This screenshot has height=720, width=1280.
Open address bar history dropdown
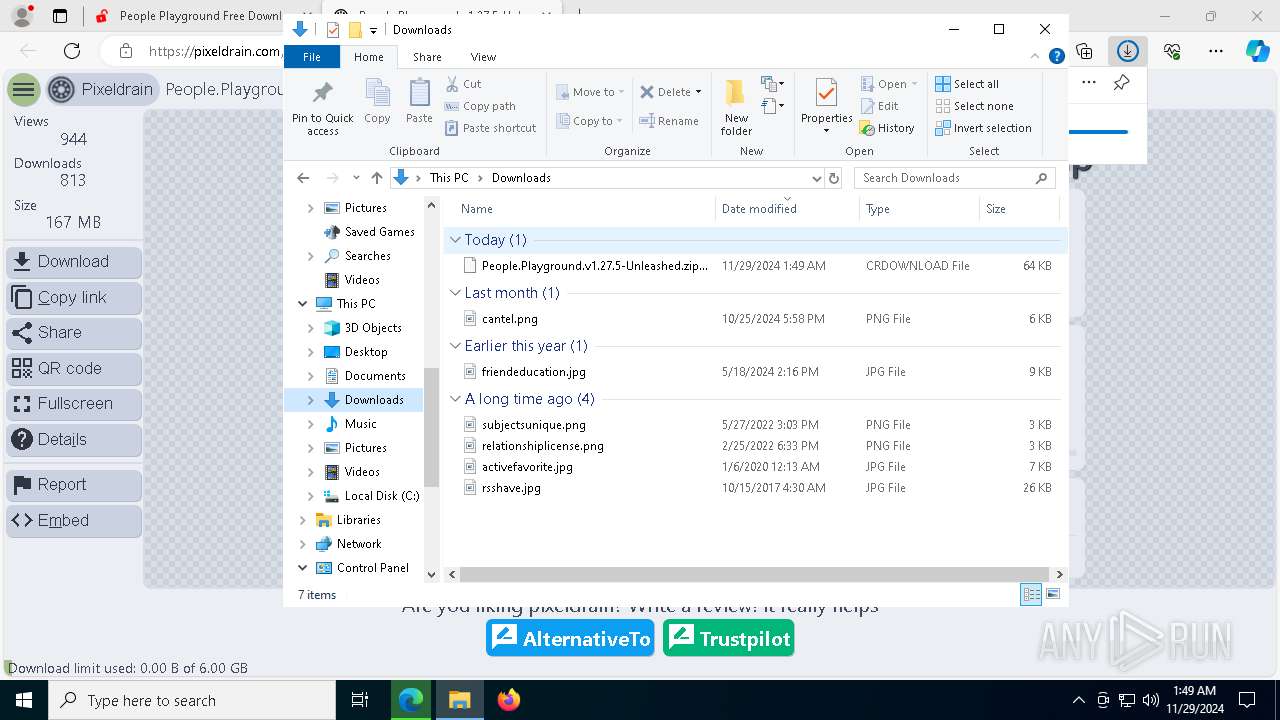pos(816,178)
